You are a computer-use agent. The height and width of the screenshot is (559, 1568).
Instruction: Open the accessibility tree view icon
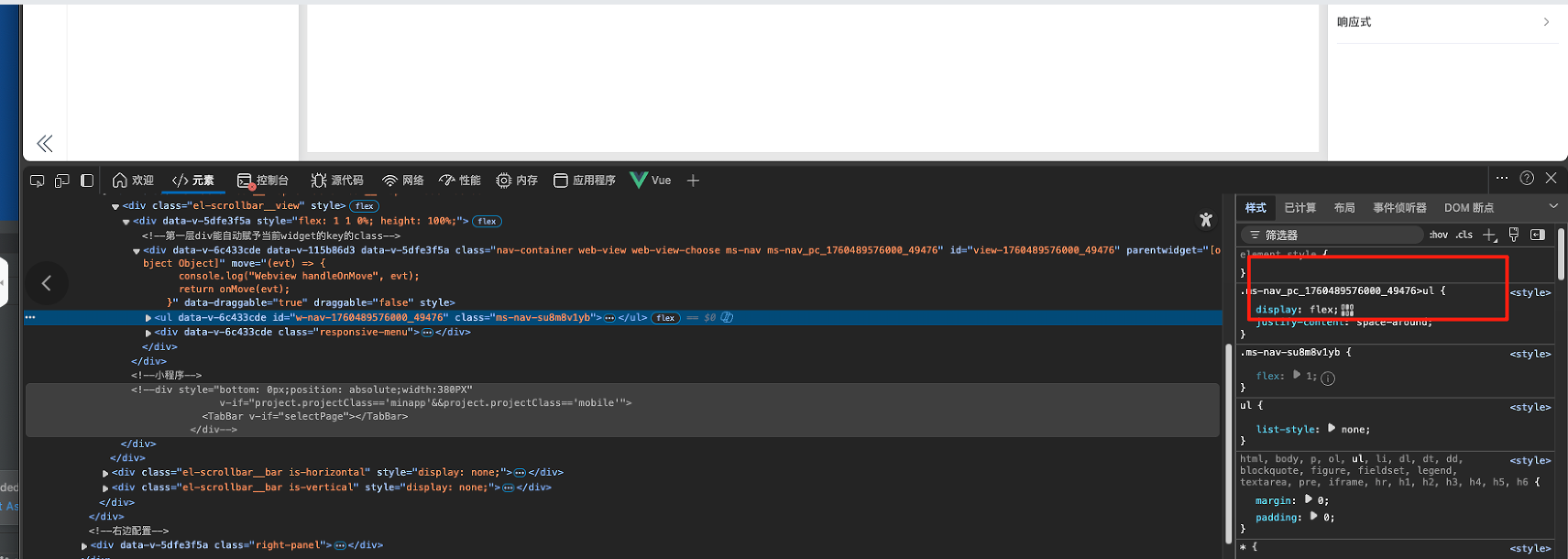tap(1205, 220)
